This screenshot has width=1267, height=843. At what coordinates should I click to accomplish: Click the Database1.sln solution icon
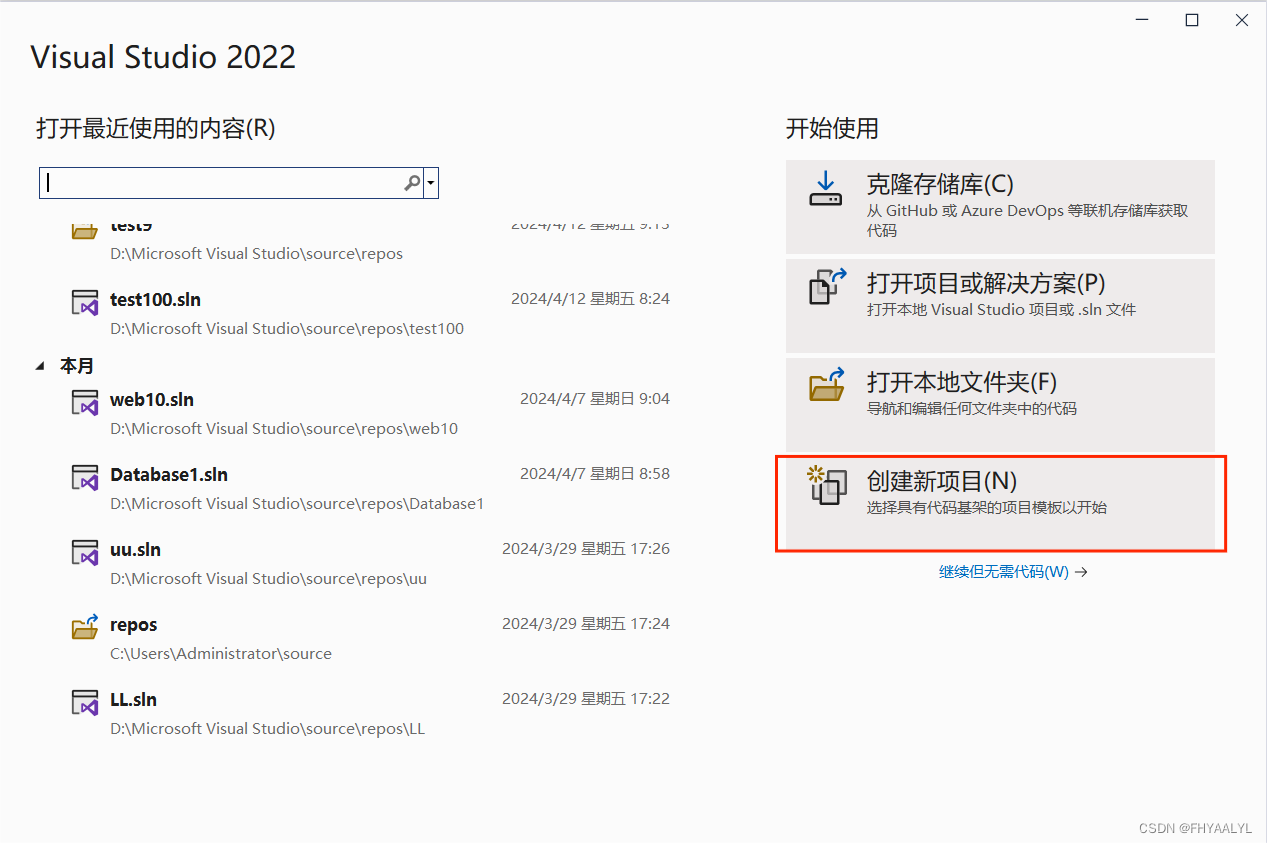pyautogui.click(x=85, y=477)
